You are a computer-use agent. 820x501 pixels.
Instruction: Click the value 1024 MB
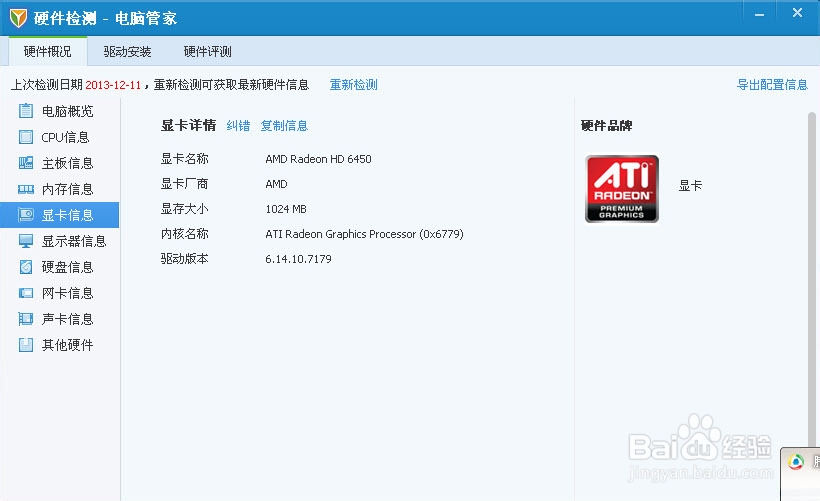pyautogui.click(x=286, y=209)
